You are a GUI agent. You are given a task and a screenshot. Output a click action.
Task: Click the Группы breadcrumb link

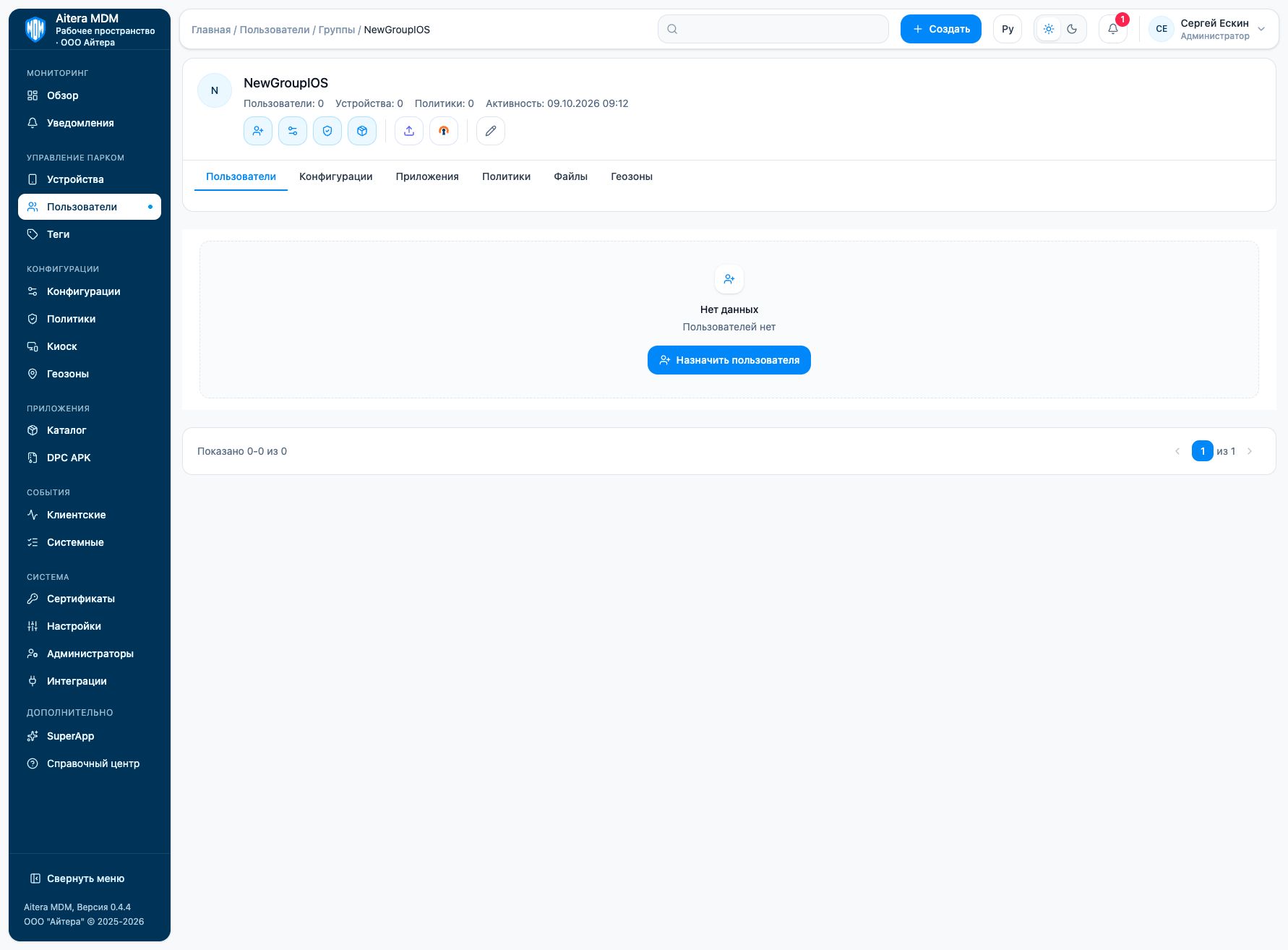(337, 30)
